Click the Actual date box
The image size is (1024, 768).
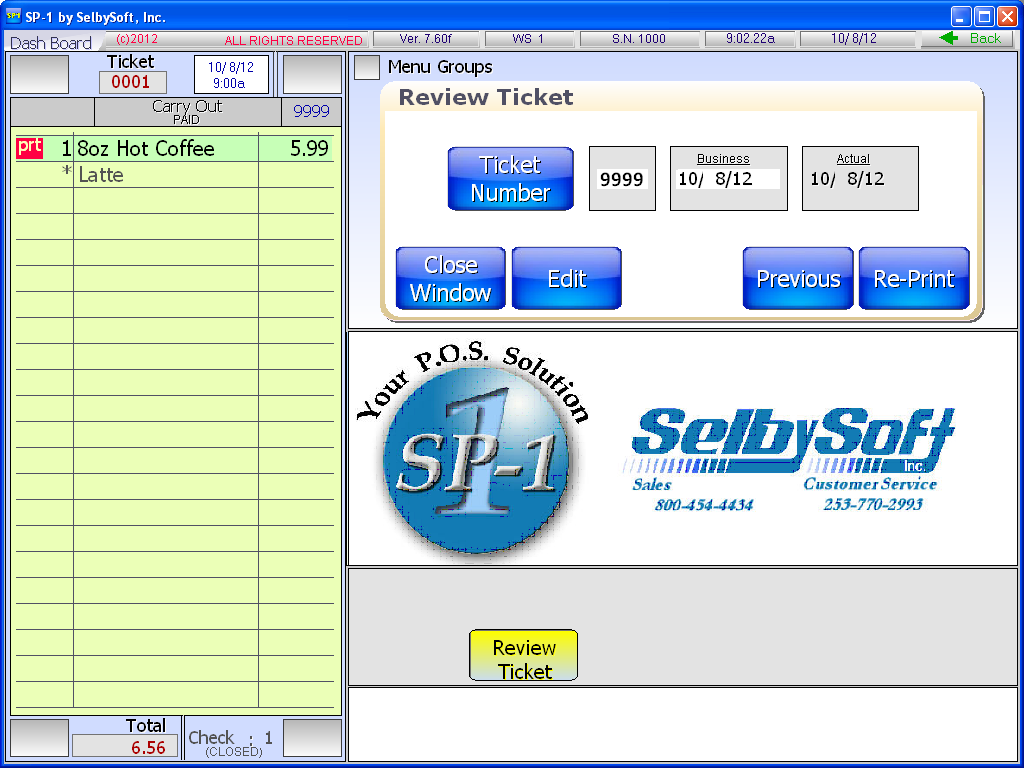coord(860,178)
